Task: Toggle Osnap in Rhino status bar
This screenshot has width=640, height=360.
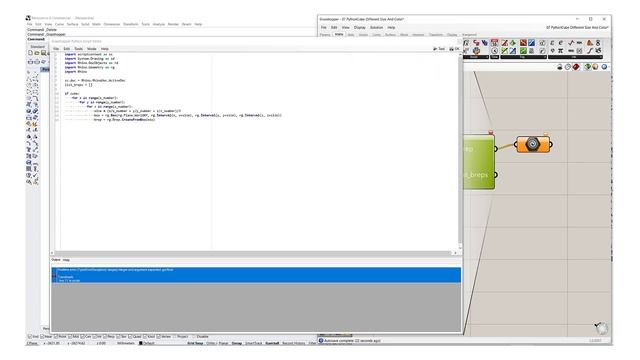Action: [x=237, y=343]
